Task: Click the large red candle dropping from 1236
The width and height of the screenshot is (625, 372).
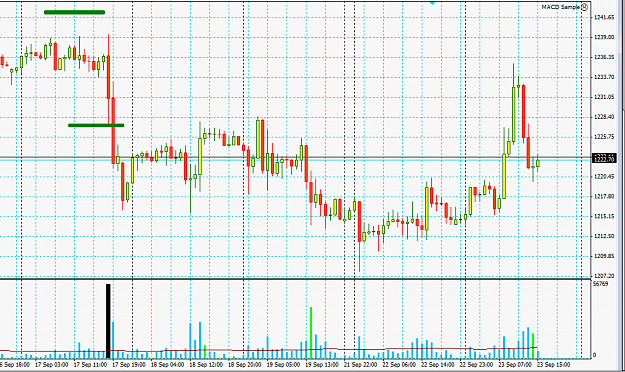Action: click(x=108, y=77)
